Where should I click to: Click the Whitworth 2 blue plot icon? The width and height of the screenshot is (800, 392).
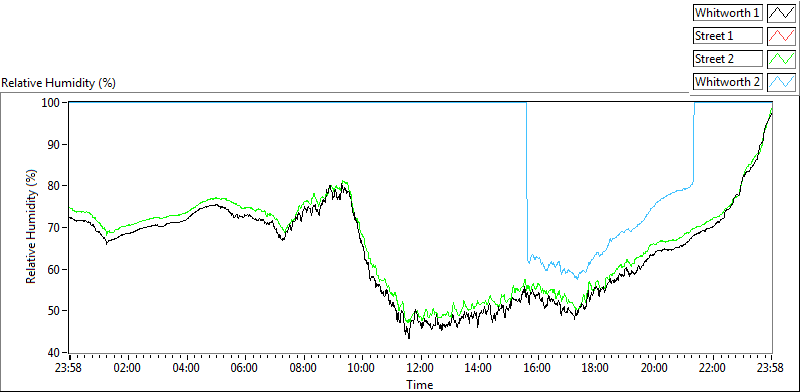click(781, 81)
